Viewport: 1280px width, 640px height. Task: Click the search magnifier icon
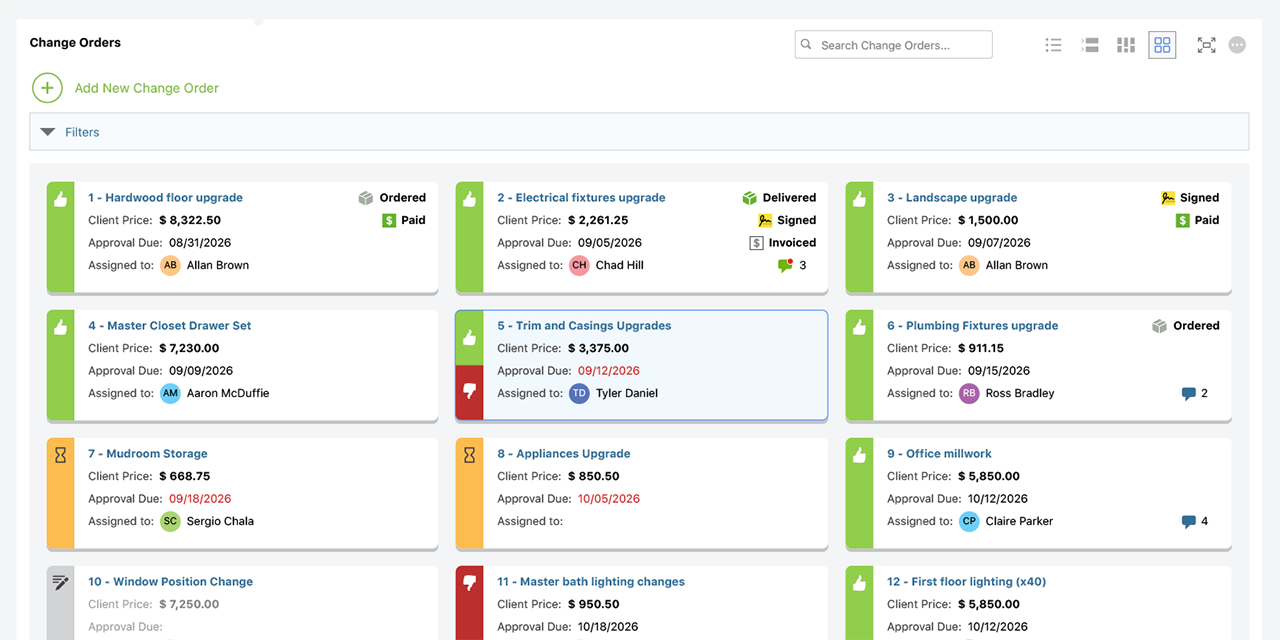coord(807,45)
